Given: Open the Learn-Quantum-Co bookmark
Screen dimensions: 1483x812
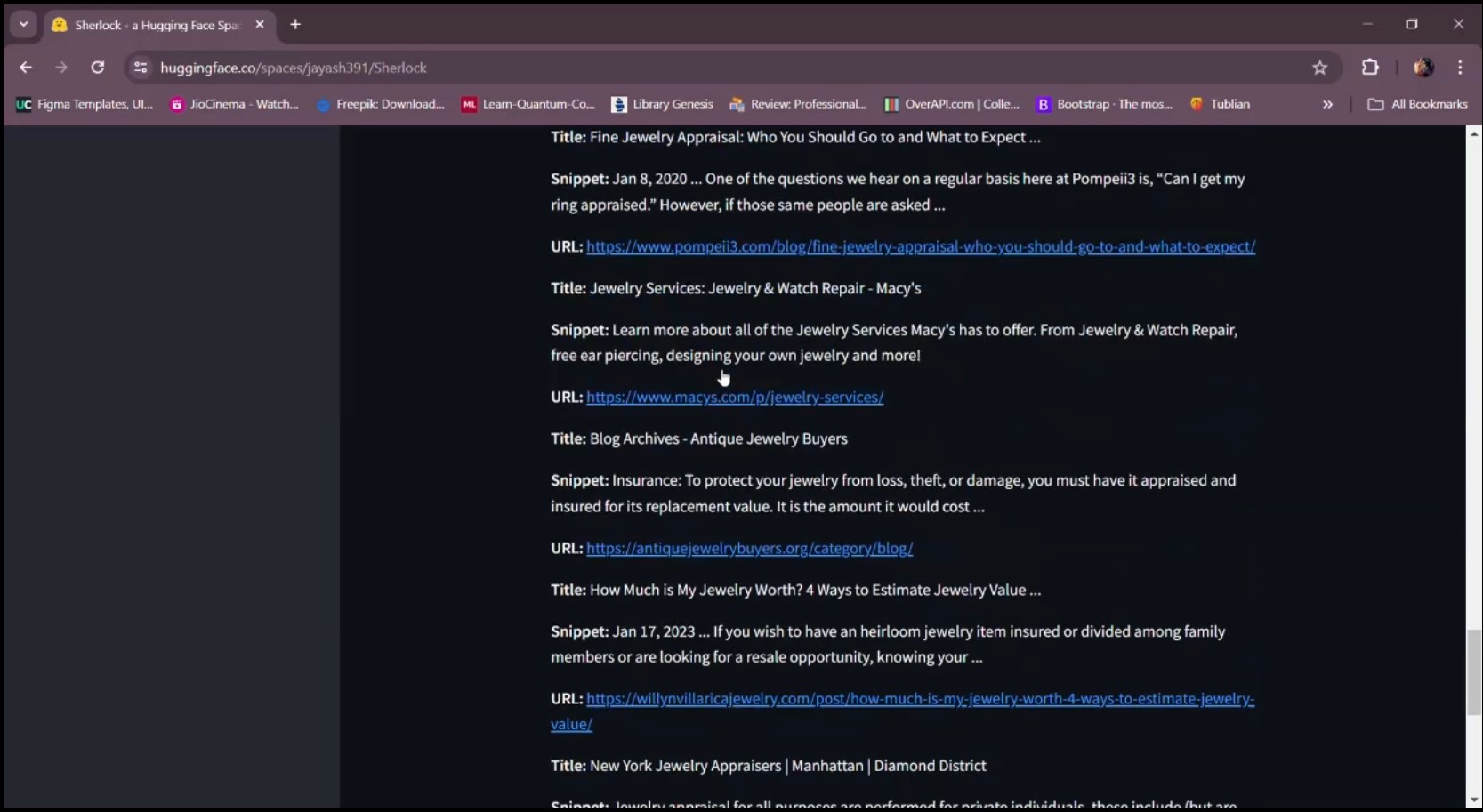Looking at the screenshot, I should [528, 104].
